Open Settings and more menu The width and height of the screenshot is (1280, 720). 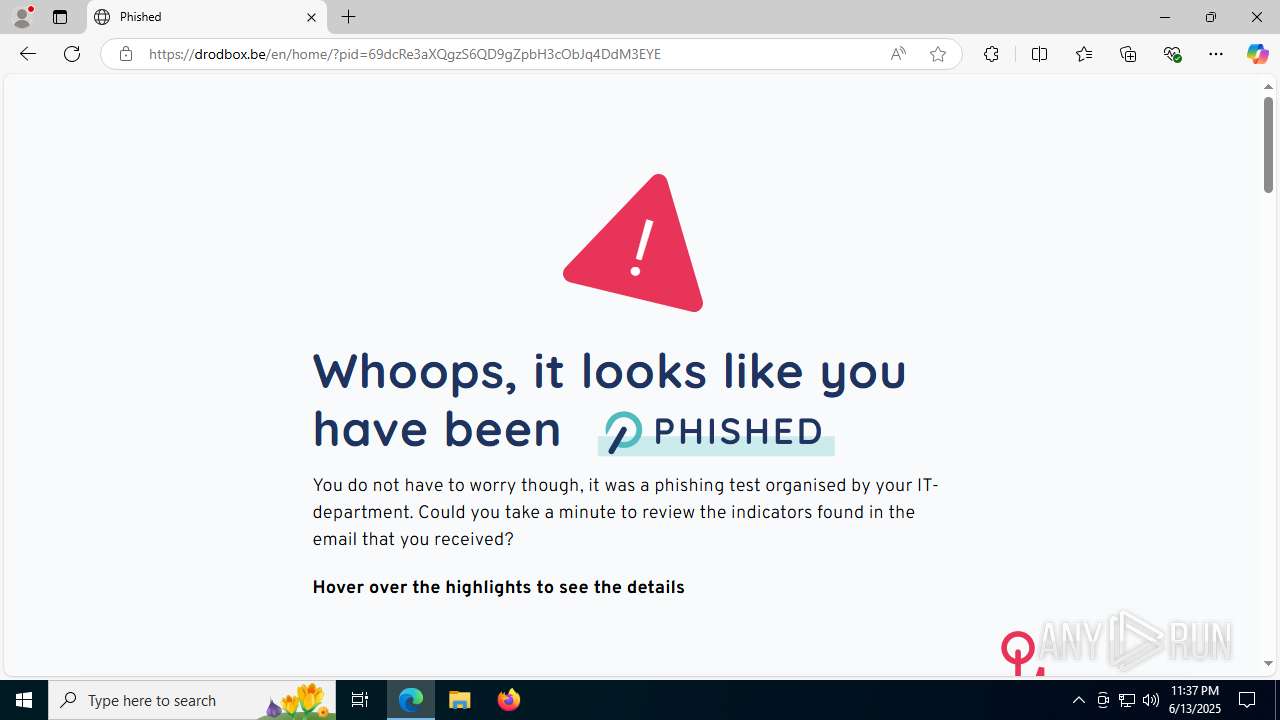[1216, 54]
